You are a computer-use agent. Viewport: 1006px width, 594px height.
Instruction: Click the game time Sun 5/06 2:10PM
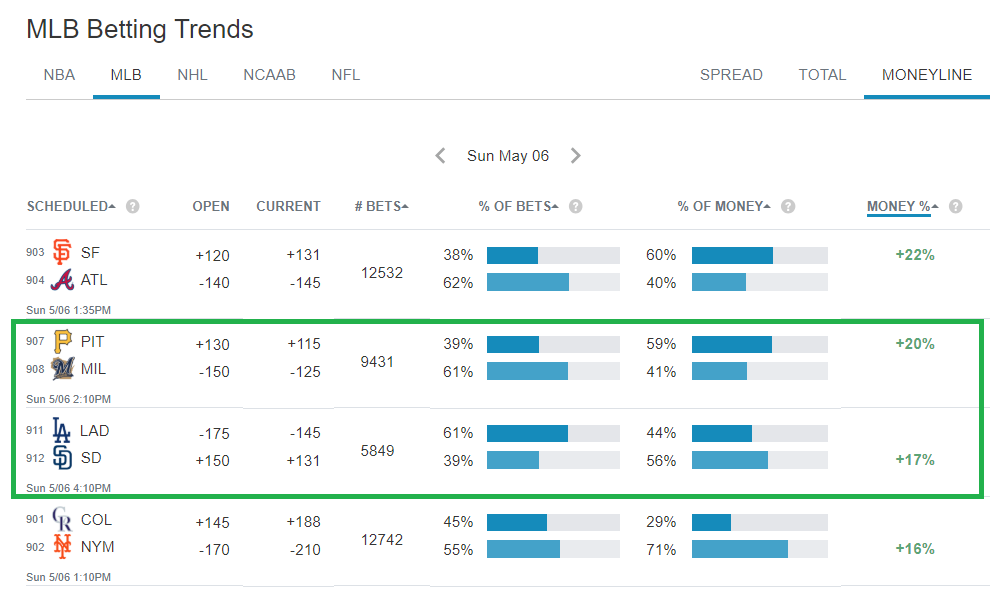click(69, 400)
